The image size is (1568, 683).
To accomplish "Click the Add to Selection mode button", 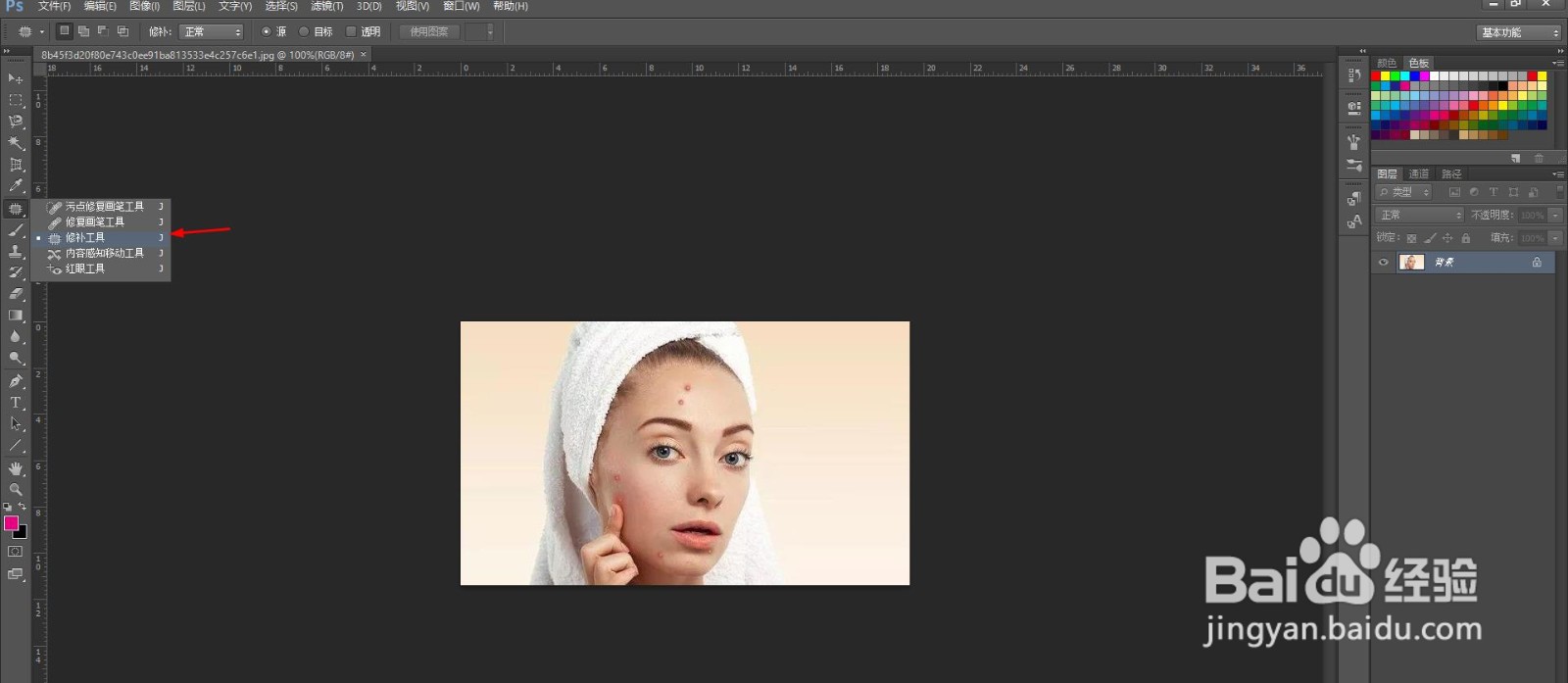I will [x=84, y=31].
